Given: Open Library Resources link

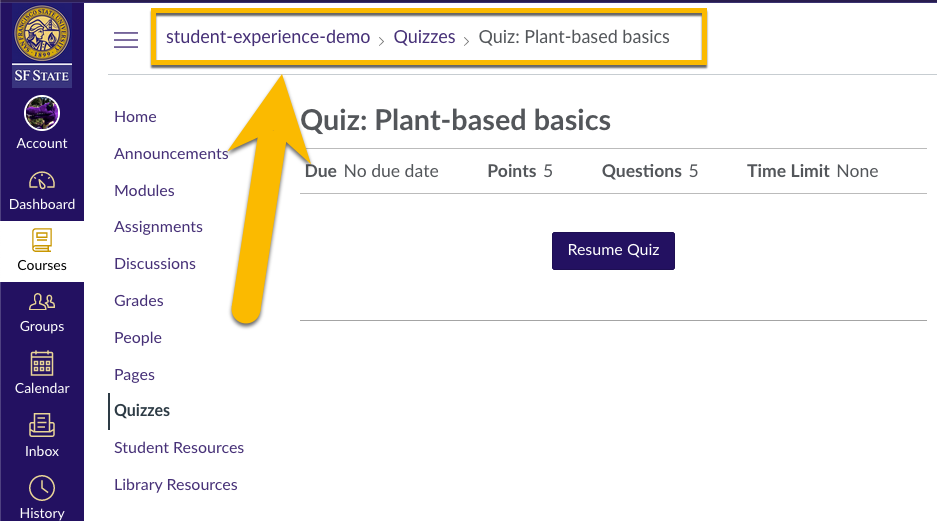Looking at the screenshot, I should [x=176, y=485].
